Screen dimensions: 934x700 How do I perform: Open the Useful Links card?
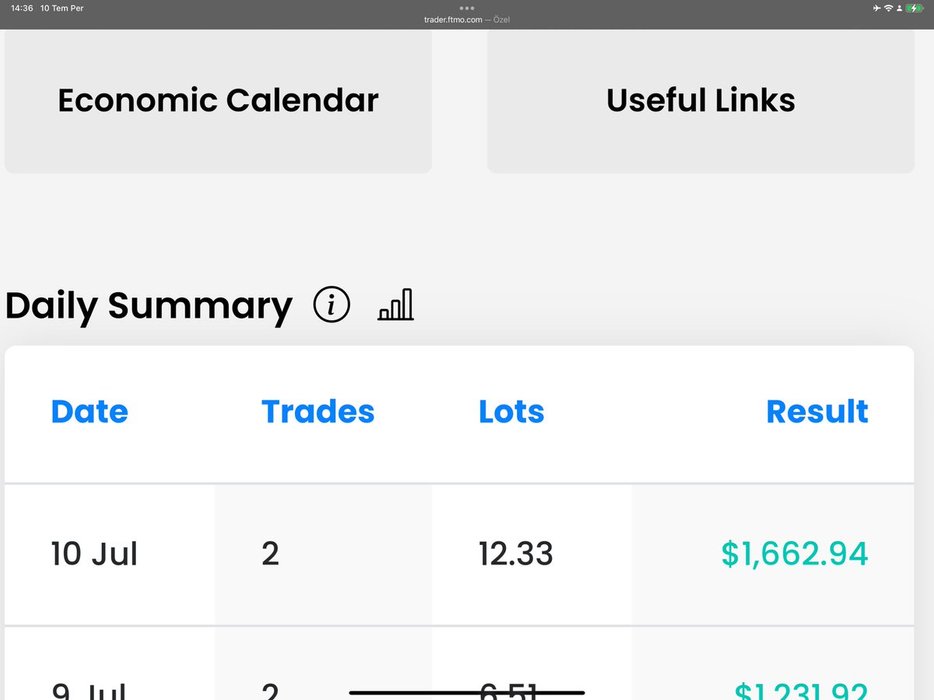700,100
